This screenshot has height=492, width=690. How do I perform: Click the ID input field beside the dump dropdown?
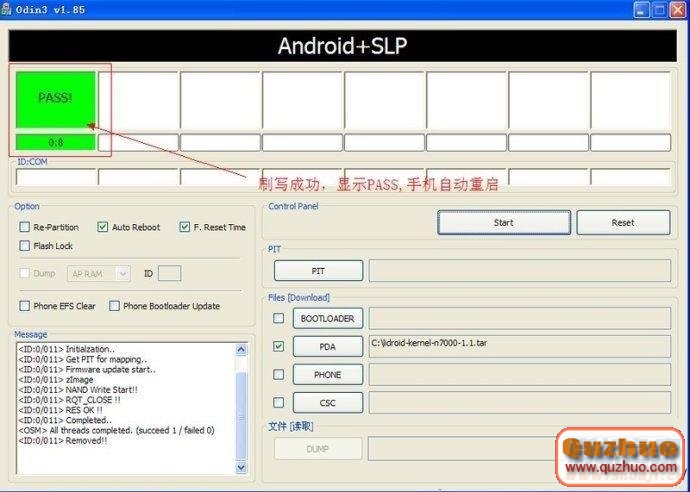pos(169,274)
